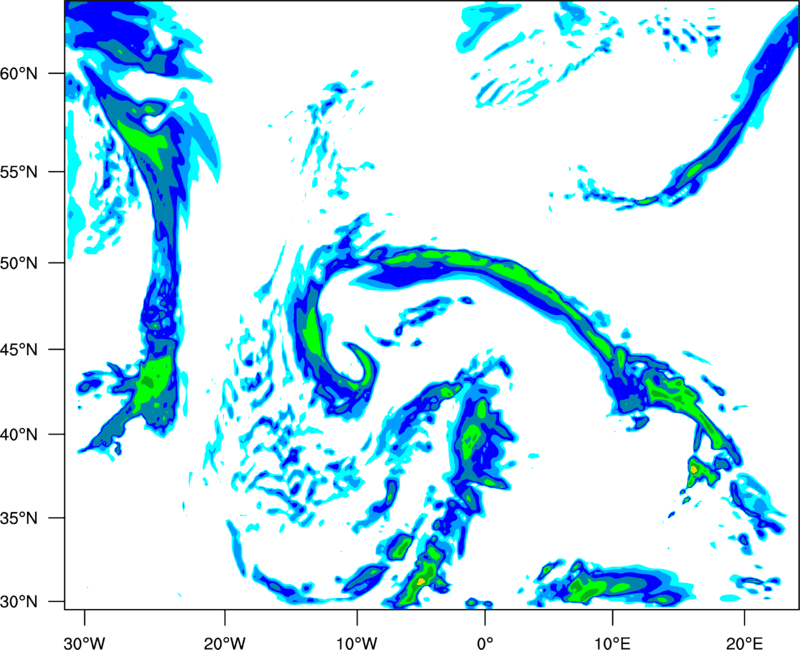Click the 40°N latitude label

pos(19,435)
